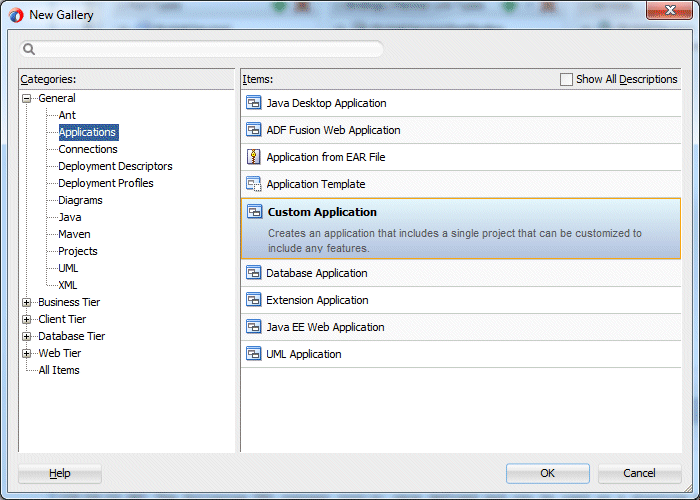Click the search magnifier icon
Viewport: 700px width, 500px height.
tap(29, 49)
